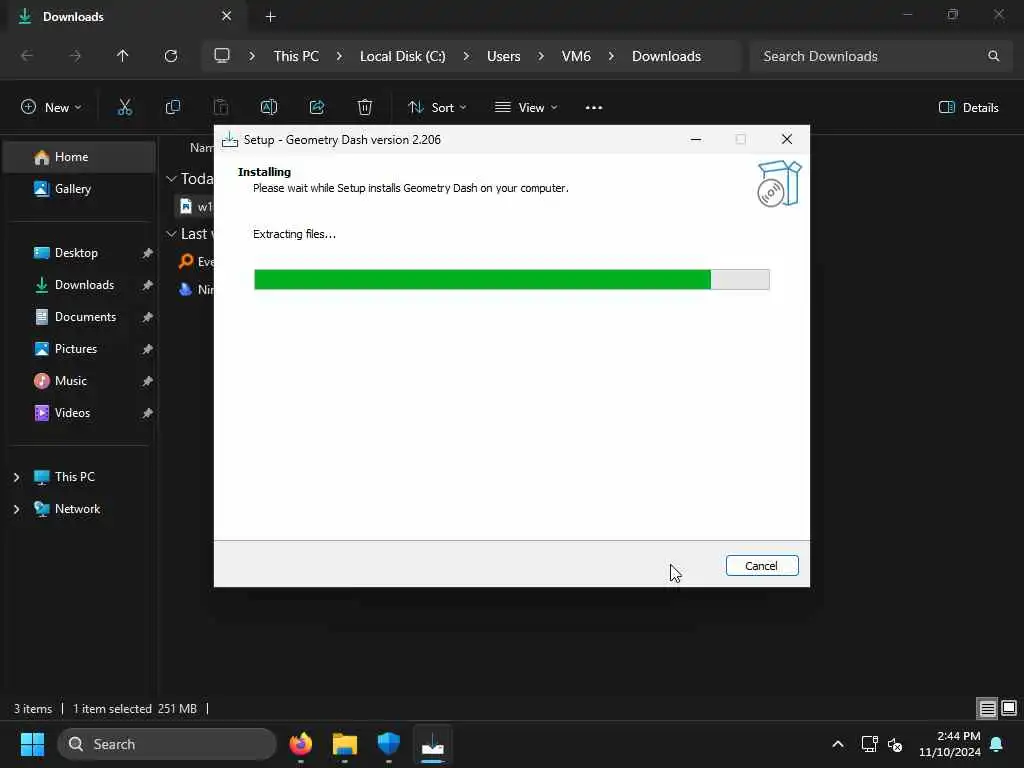Viewport: 1024px width, 768px height.
Task: Open Local Disk (C:) breadcrumb
Action: click(402, 56)
